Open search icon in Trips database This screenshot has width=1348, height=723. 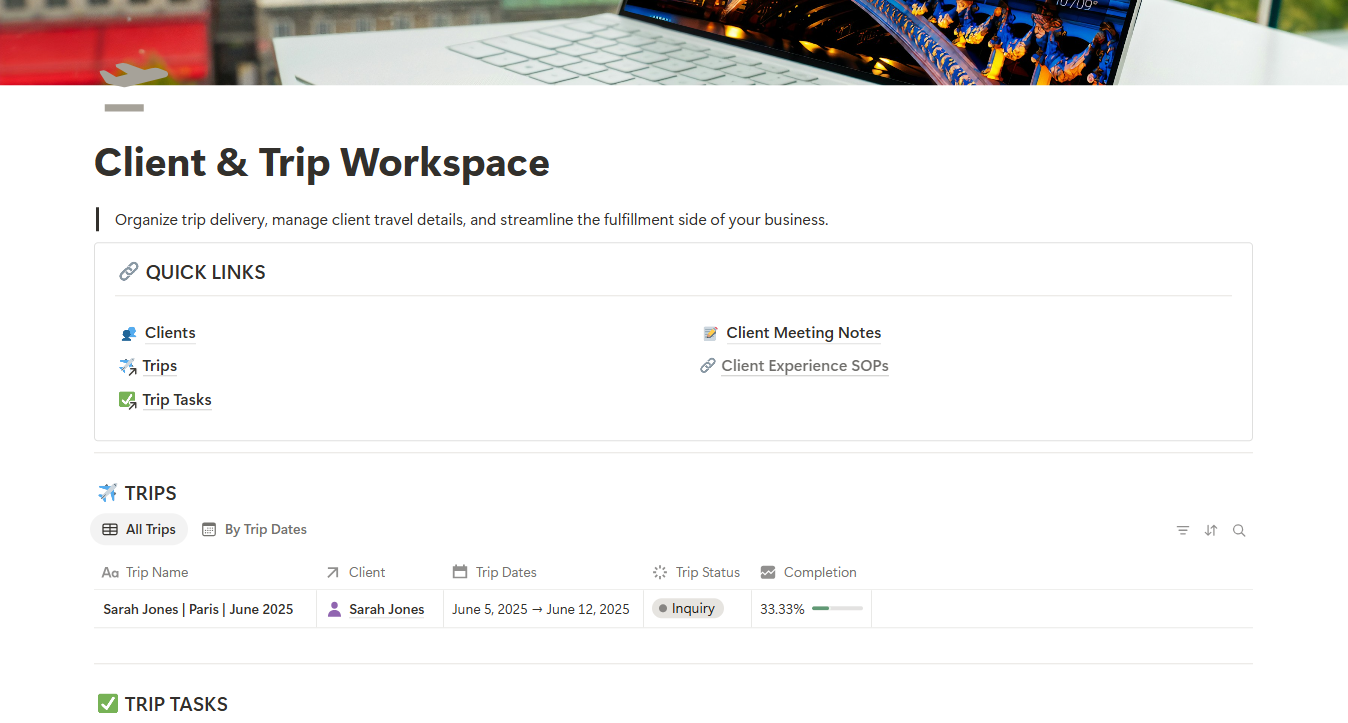[1239, 531]
